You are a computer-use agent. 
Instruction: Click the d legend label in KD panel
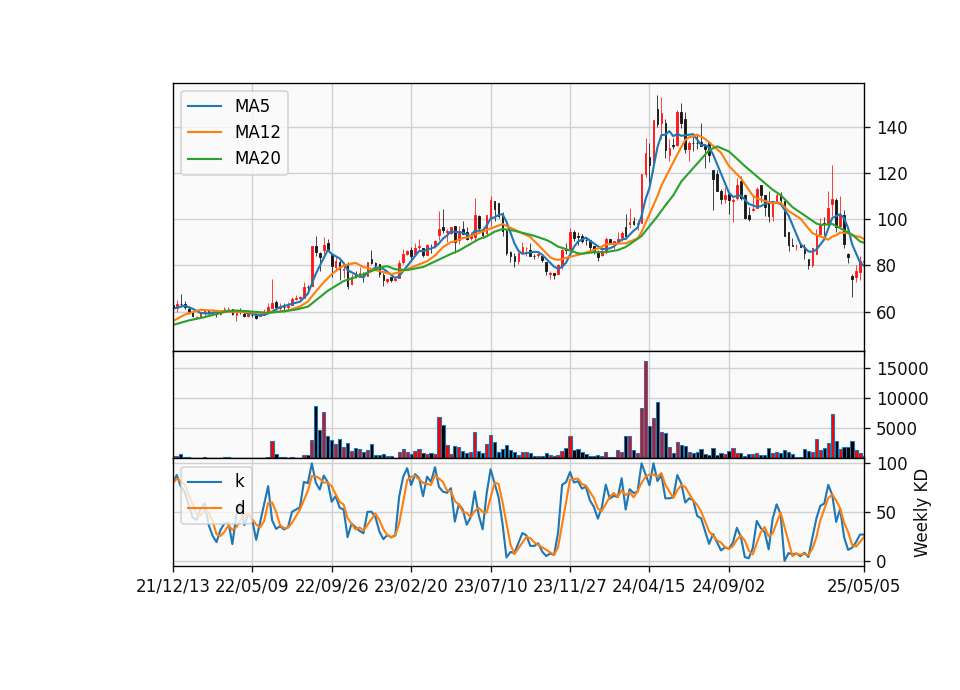coord(239,508)
